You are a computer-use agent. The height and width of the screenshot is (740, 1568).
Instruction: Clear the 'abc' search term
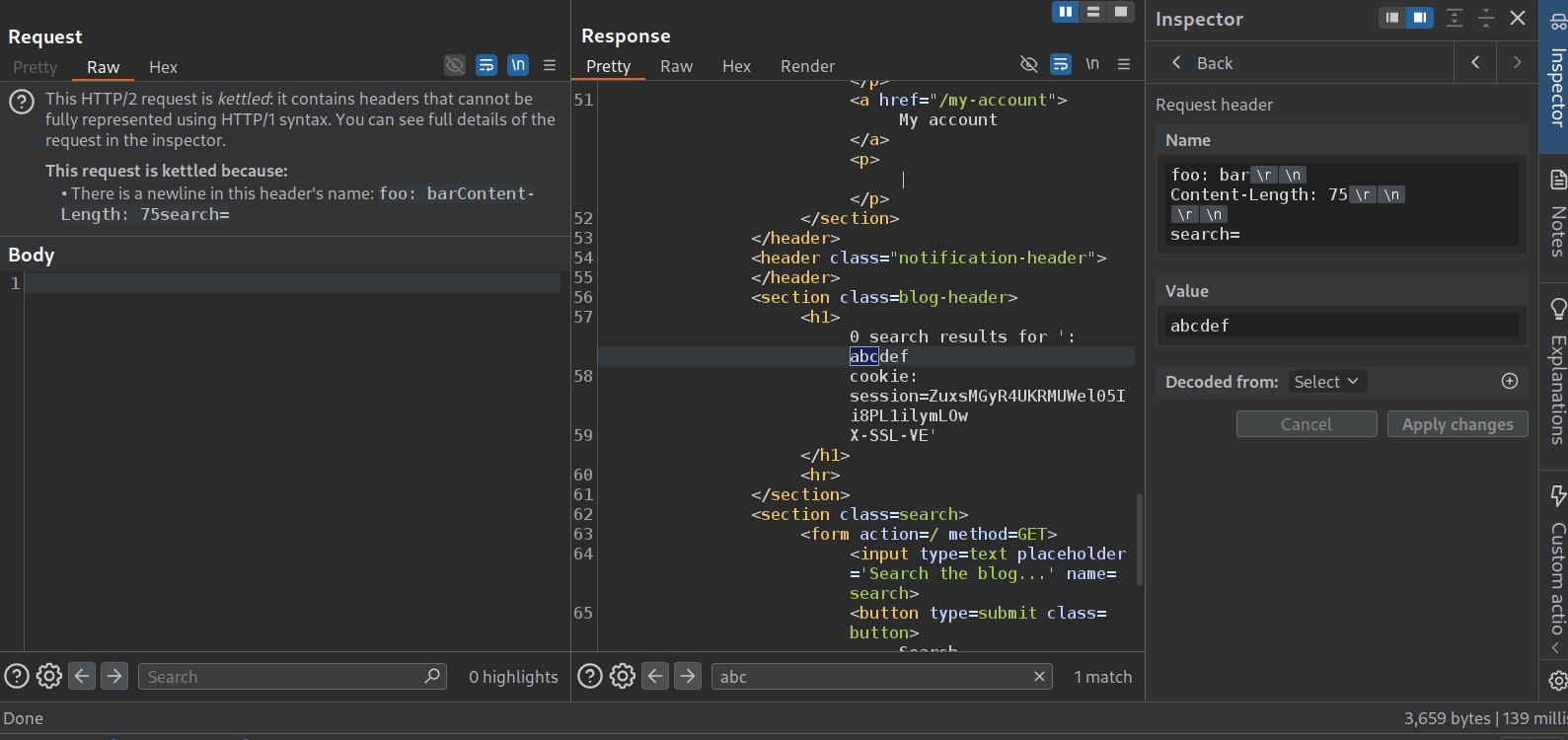[x=1039, y=676]
